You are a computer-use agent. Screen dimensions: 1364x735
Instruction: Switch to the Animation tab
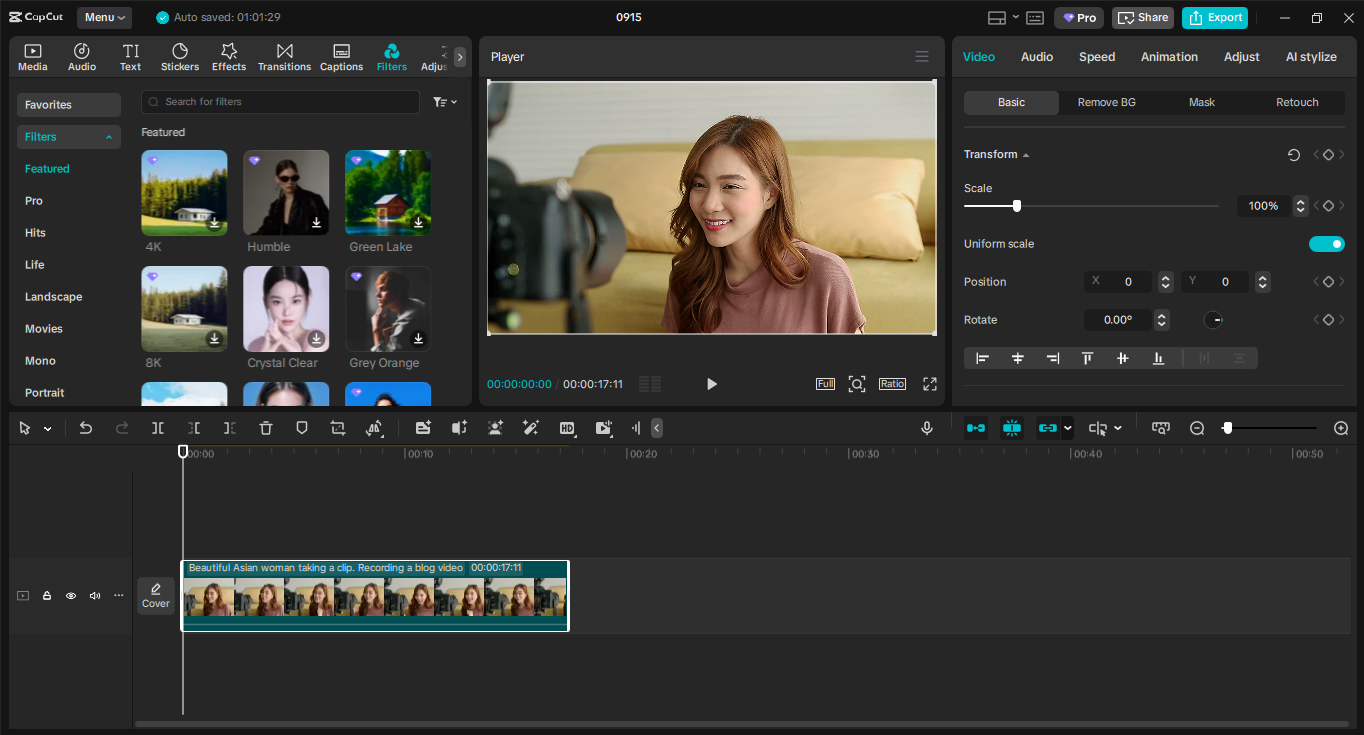click(x=1169, y=56)
